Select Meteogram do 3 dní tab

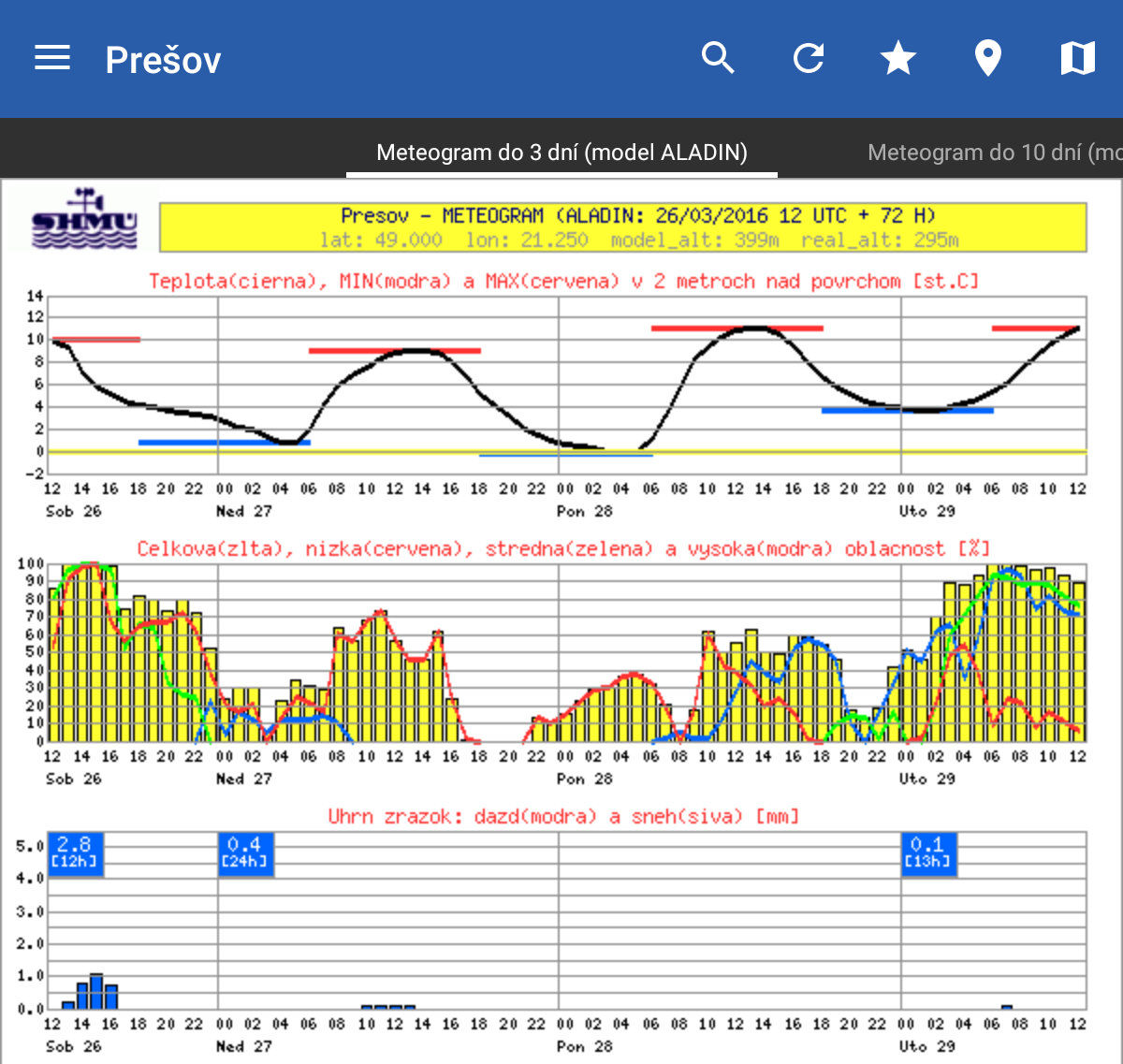click(561, 153)
